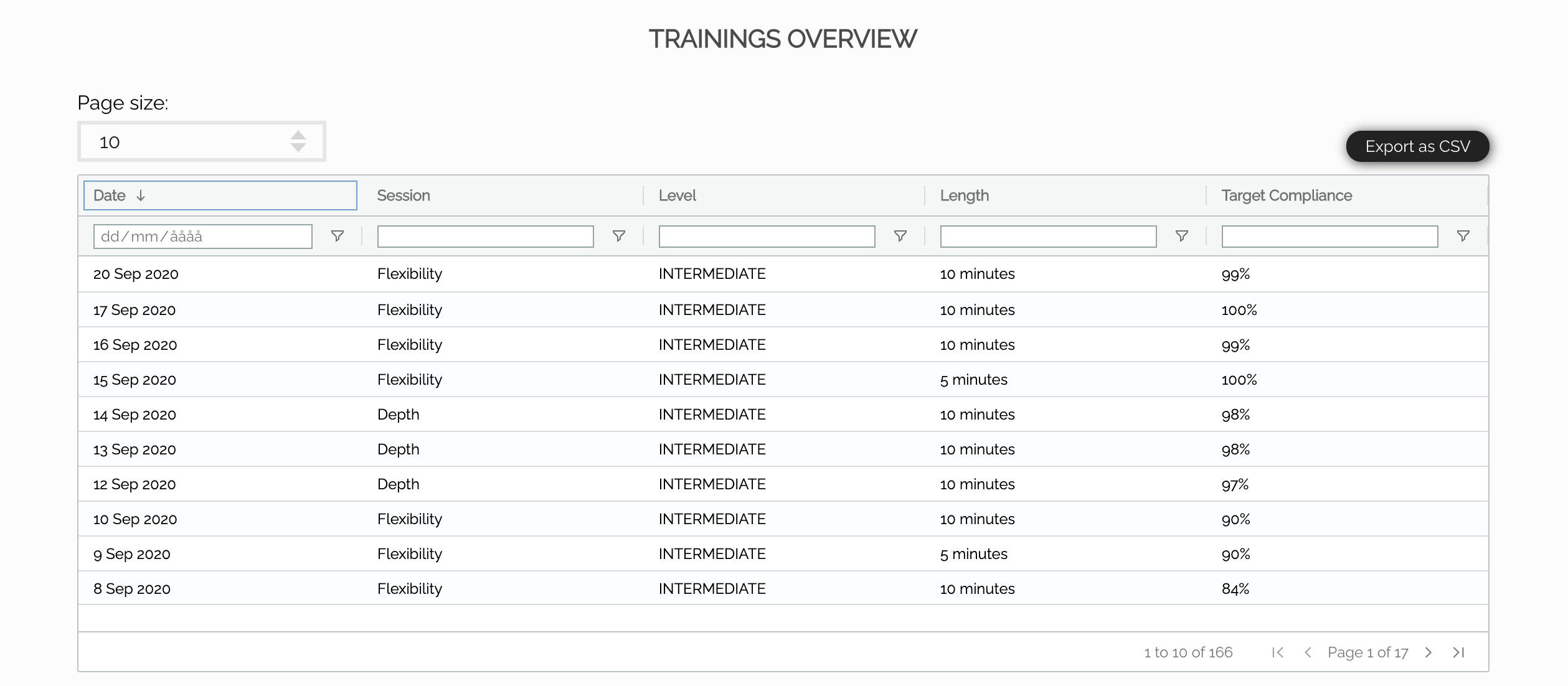
Task: Focus the Date filter input field
Action: point(202,237)
